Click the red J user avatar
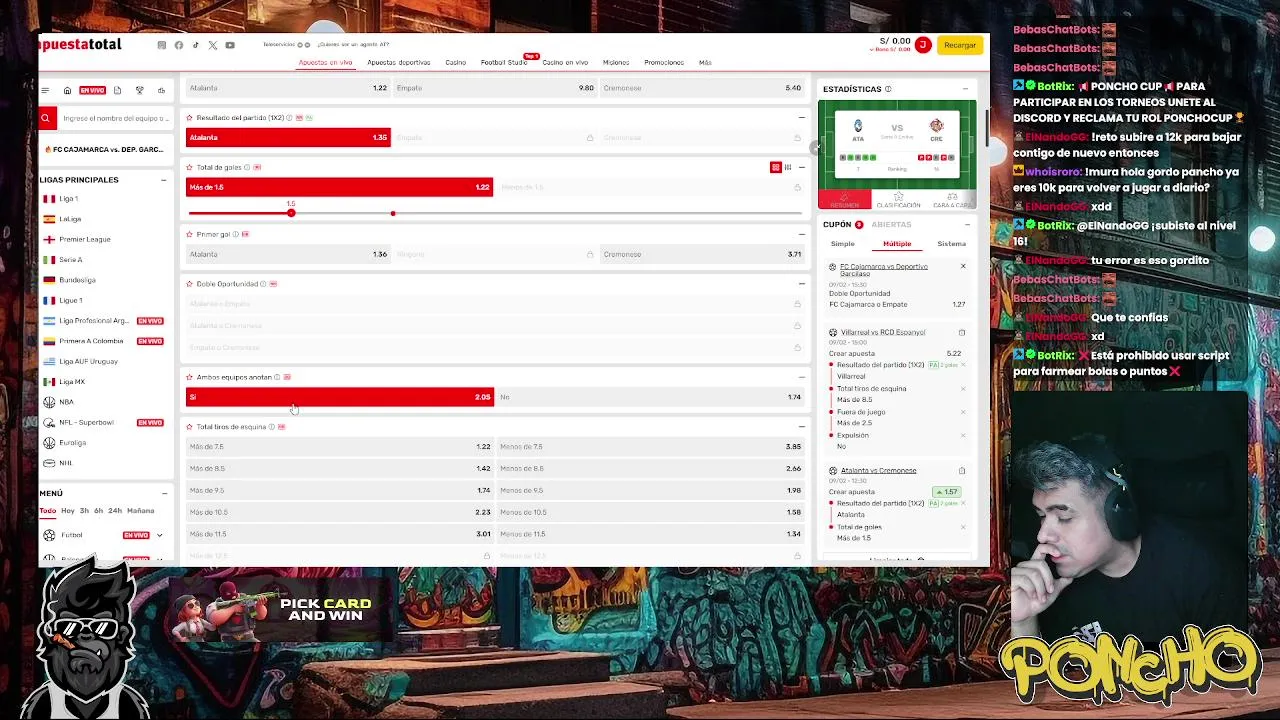The height and width of the screenshot is (720, 1280). 923,45
